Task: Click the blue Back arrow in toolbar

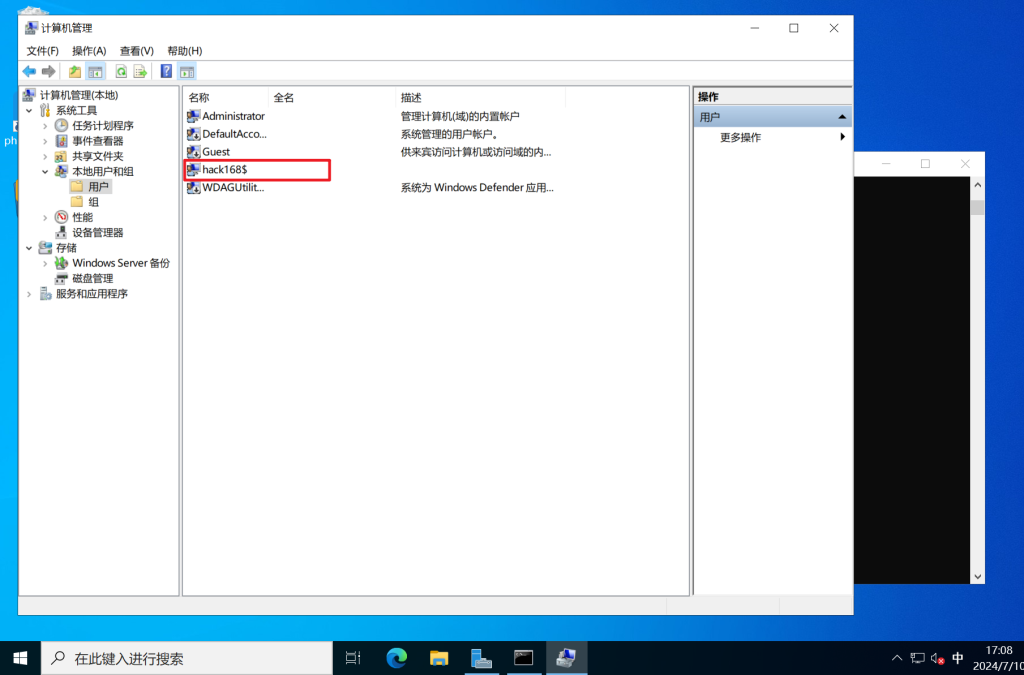Action: pyautogui.click(x=29, y=71)
